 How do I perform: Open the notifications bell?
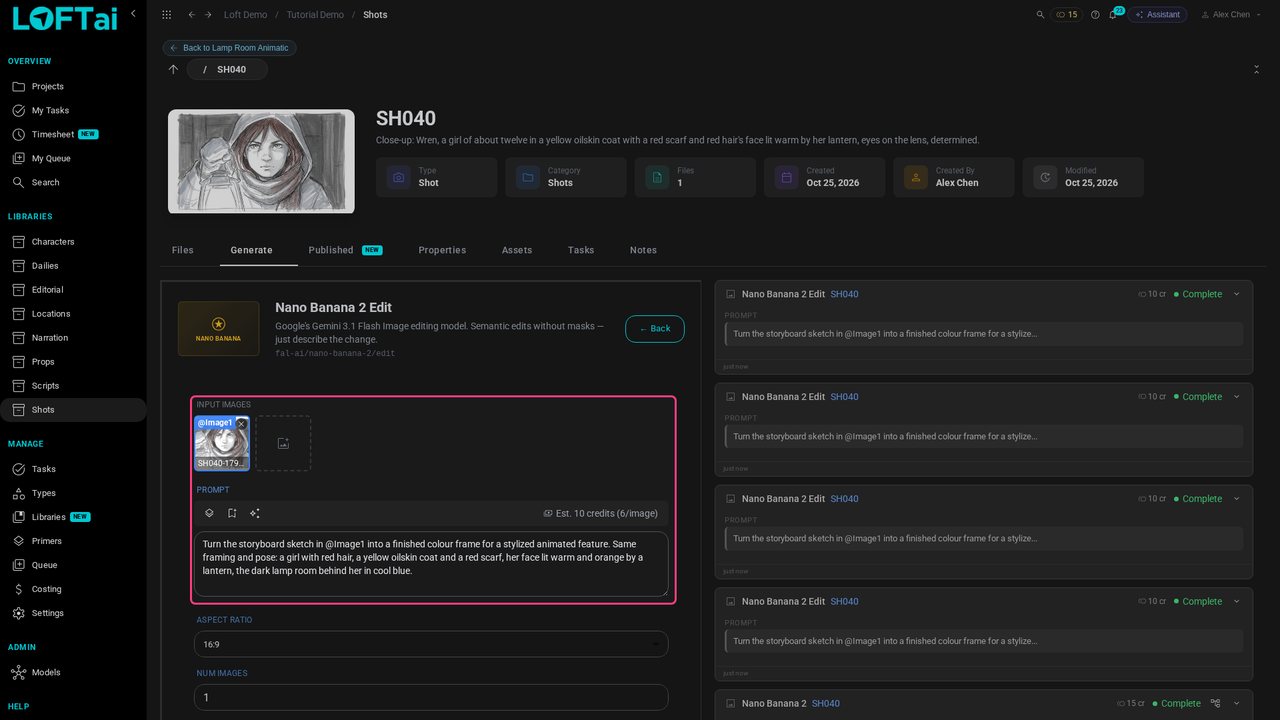pyautogui.click(x=1113, y=15)
